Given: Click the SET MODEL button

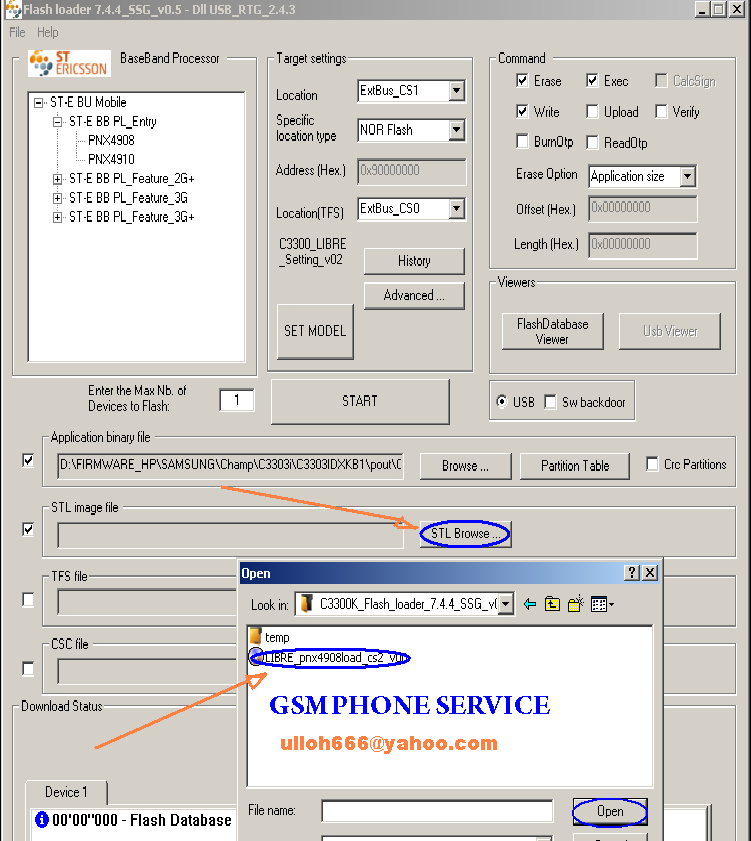Looking at the screenshot, I should (315, 331).
